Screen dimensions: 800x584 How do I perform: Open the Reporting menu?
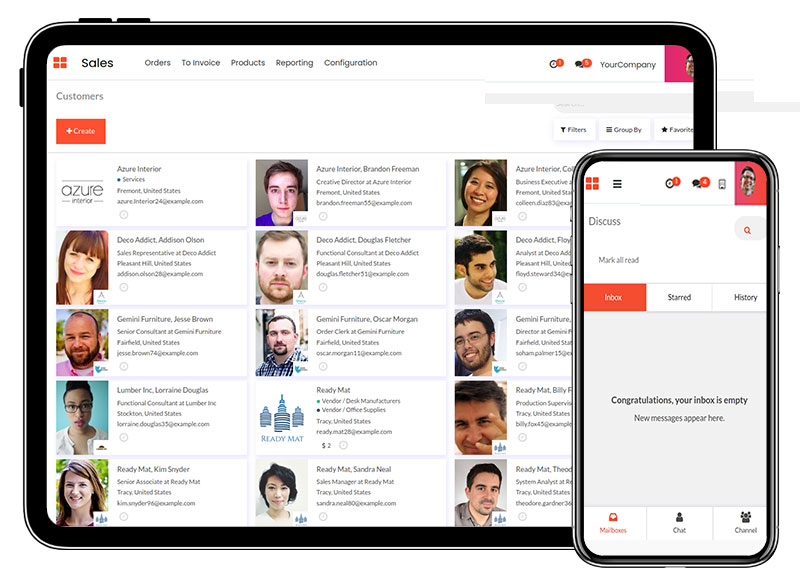point(294,63)
